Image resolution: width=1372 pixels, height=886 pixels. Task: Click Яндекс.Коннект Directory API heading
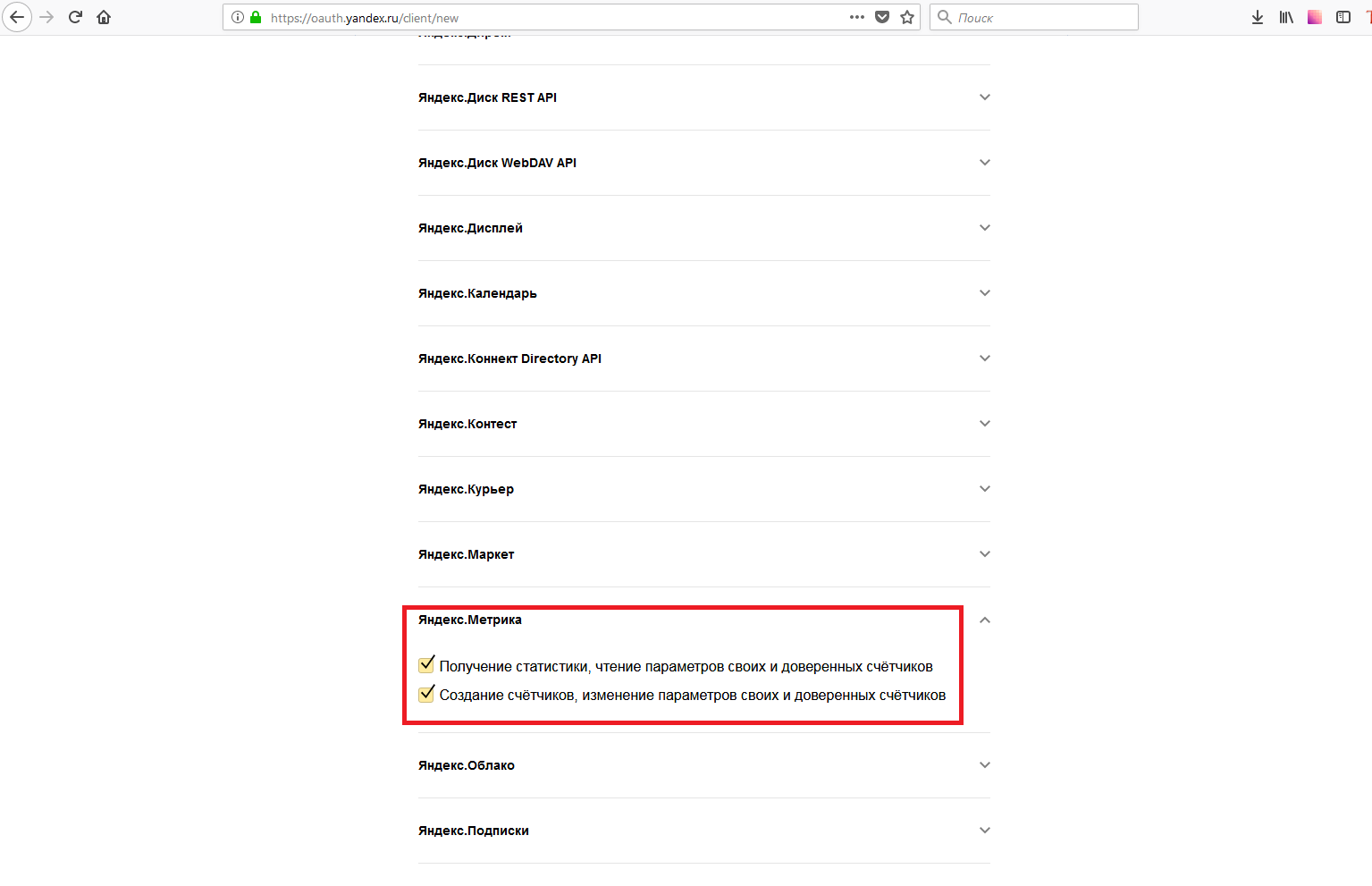(509, 359)
